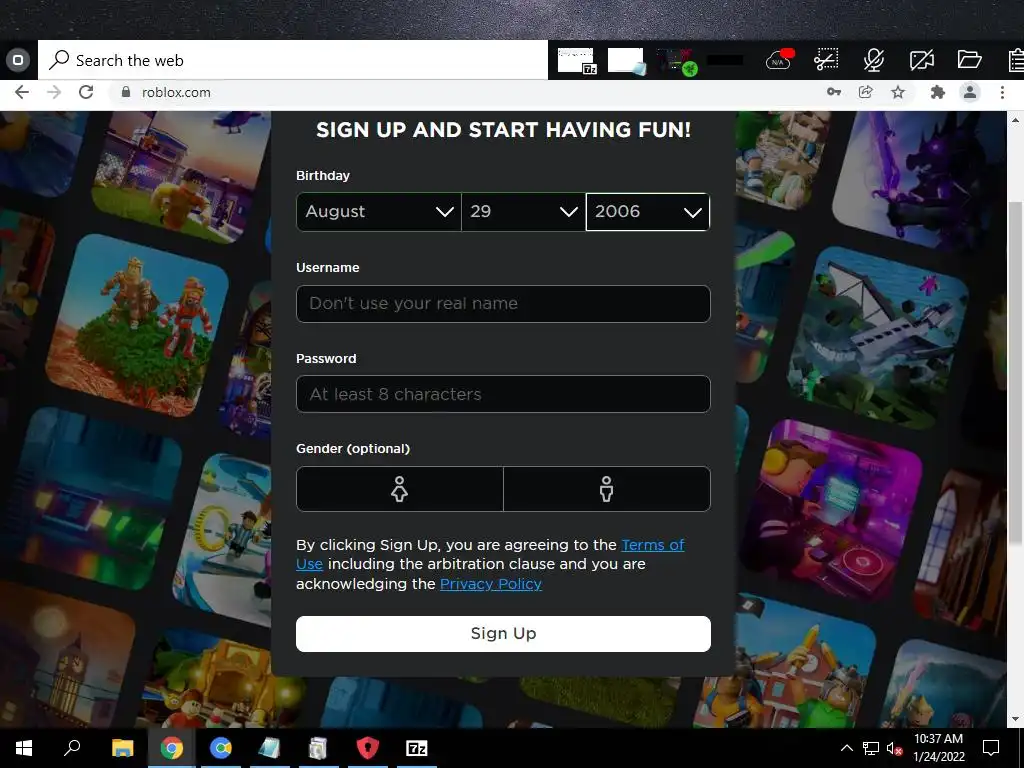Open the folder icon in top toolbar
1024x768 pixels.
[x=970, y=59]
